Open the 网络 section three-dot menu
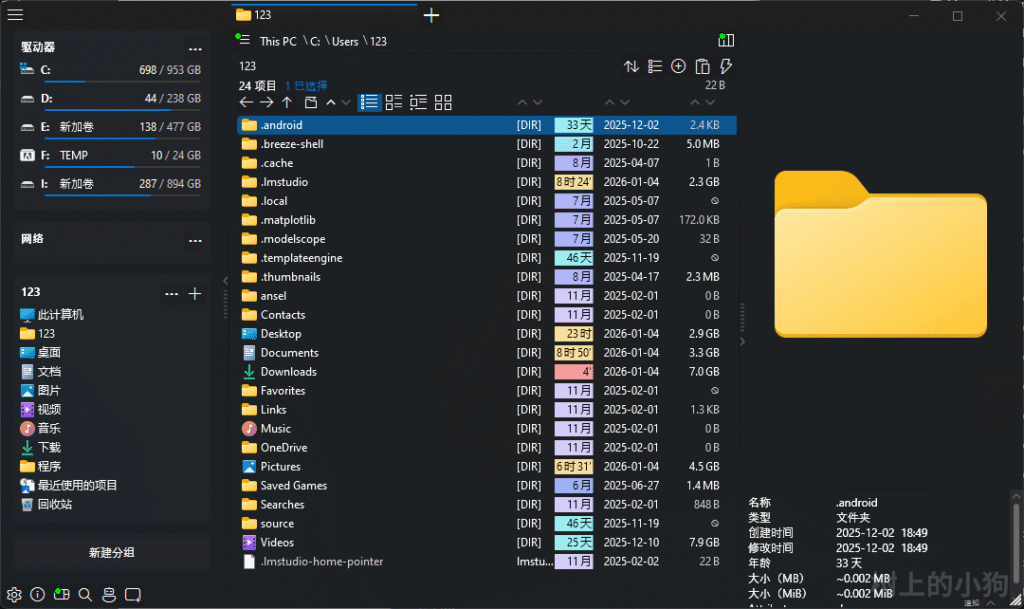The width and height of the screenshot is (1024, 609). point(195,240)
